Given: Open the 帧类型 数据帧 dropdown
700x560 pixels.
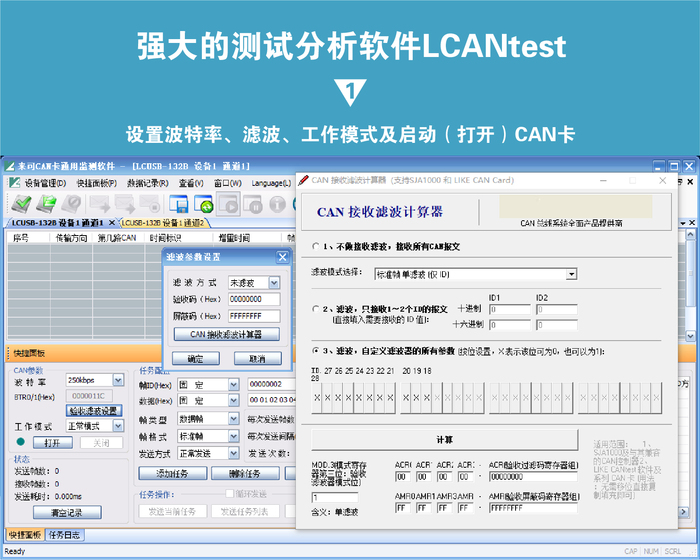Looking at the screenshot, I should coord(233,418).
